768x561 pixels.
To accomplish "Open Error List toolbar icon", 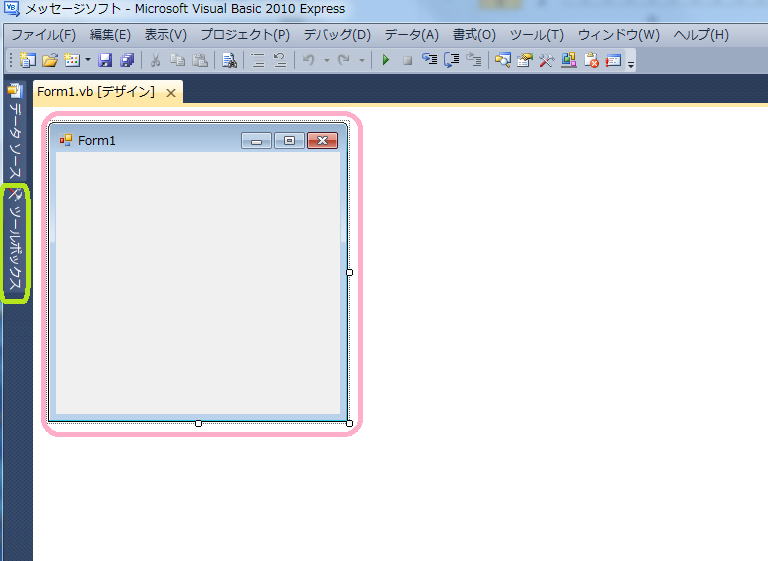I will [591, 60].
